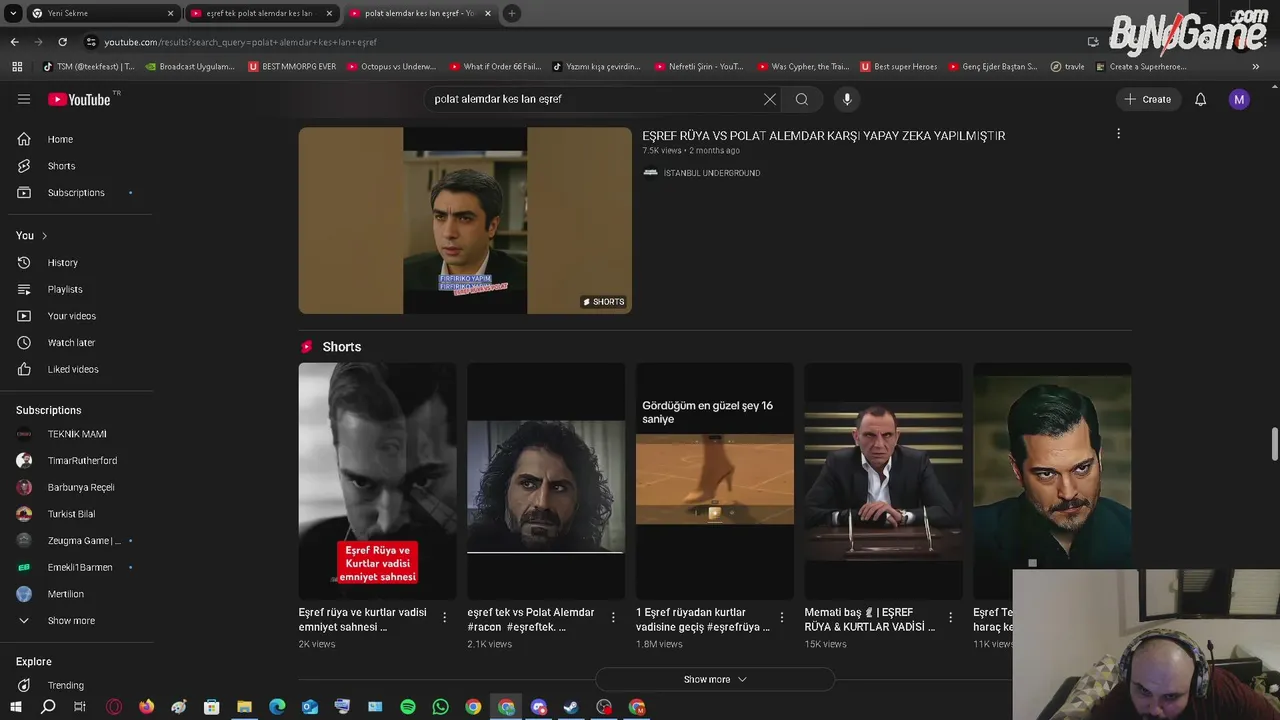Open options for the 'Eşref rüya ve kurtlar vadisi' short
The width and height of the screenshot is (1280, 720).
pos(445,618)
